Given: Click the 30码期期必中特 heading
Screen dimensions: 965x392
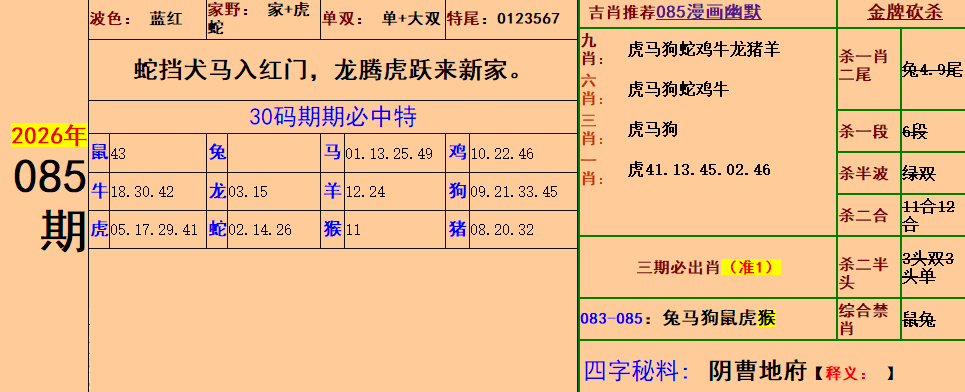Looking at the screenshot, I should coord(333,117).
